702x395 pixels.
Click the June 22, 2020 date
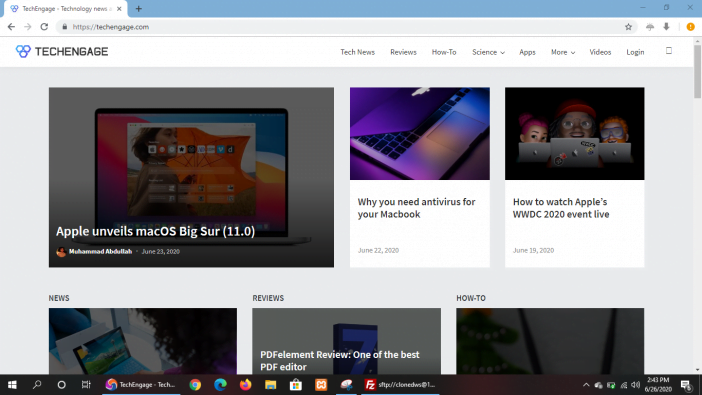(x=378, y=250)
